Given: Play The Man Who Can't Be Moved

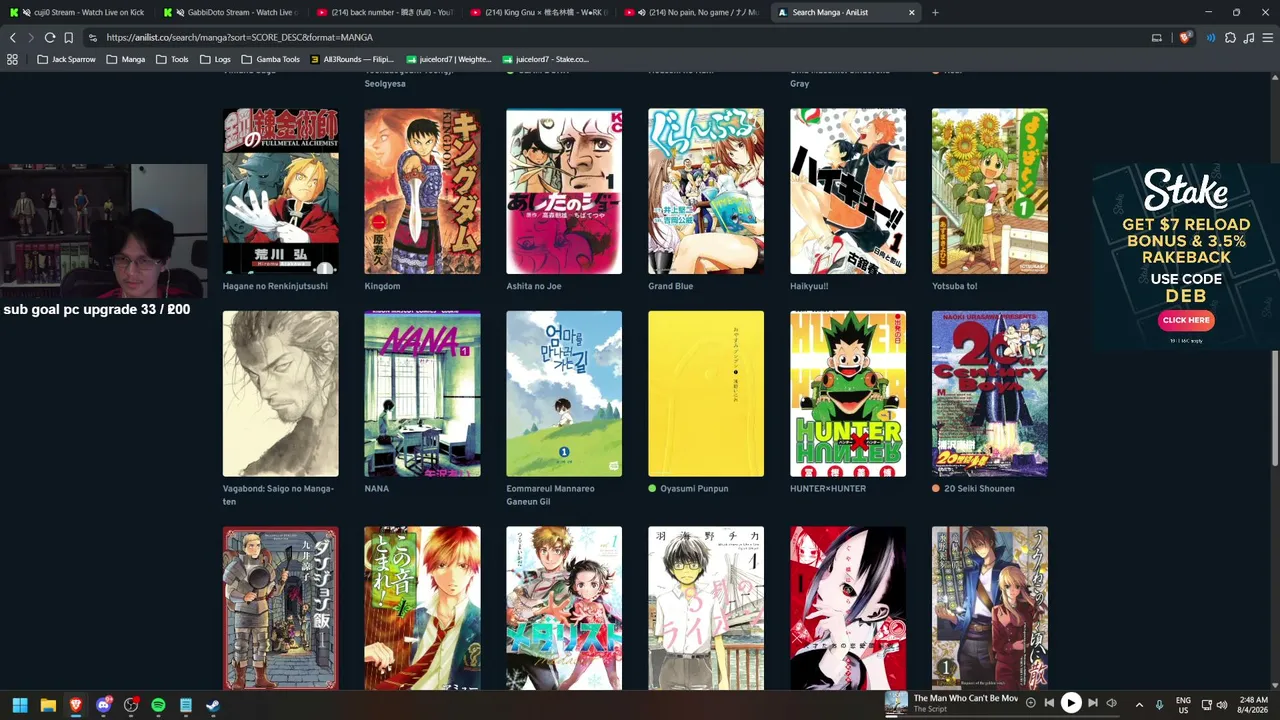Looking at the screenshot, I should 1071,703.
